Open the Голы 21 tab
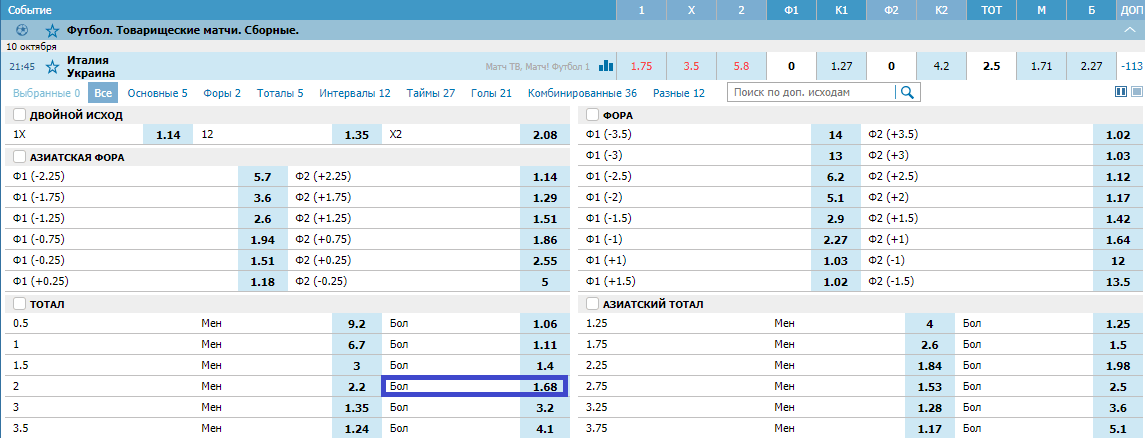The width and height of the screenshot is (1145, 438). (x=491, y=93)
